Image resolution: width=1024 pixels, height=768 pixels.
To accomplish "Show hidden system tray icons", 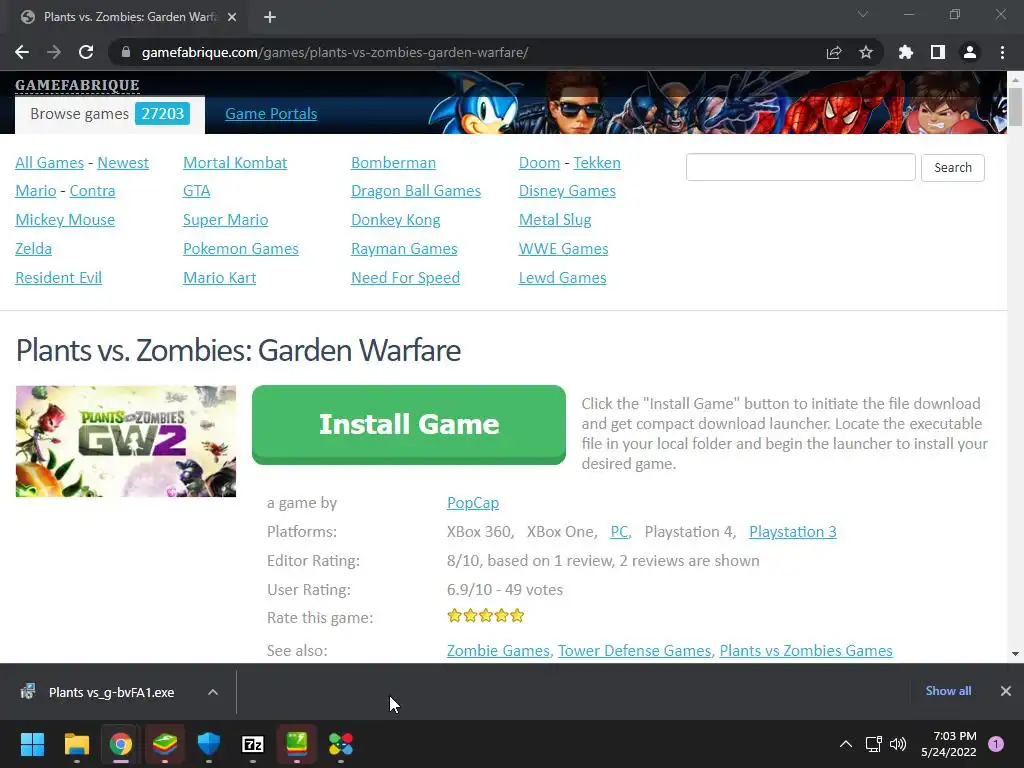I will click(846, 744).
